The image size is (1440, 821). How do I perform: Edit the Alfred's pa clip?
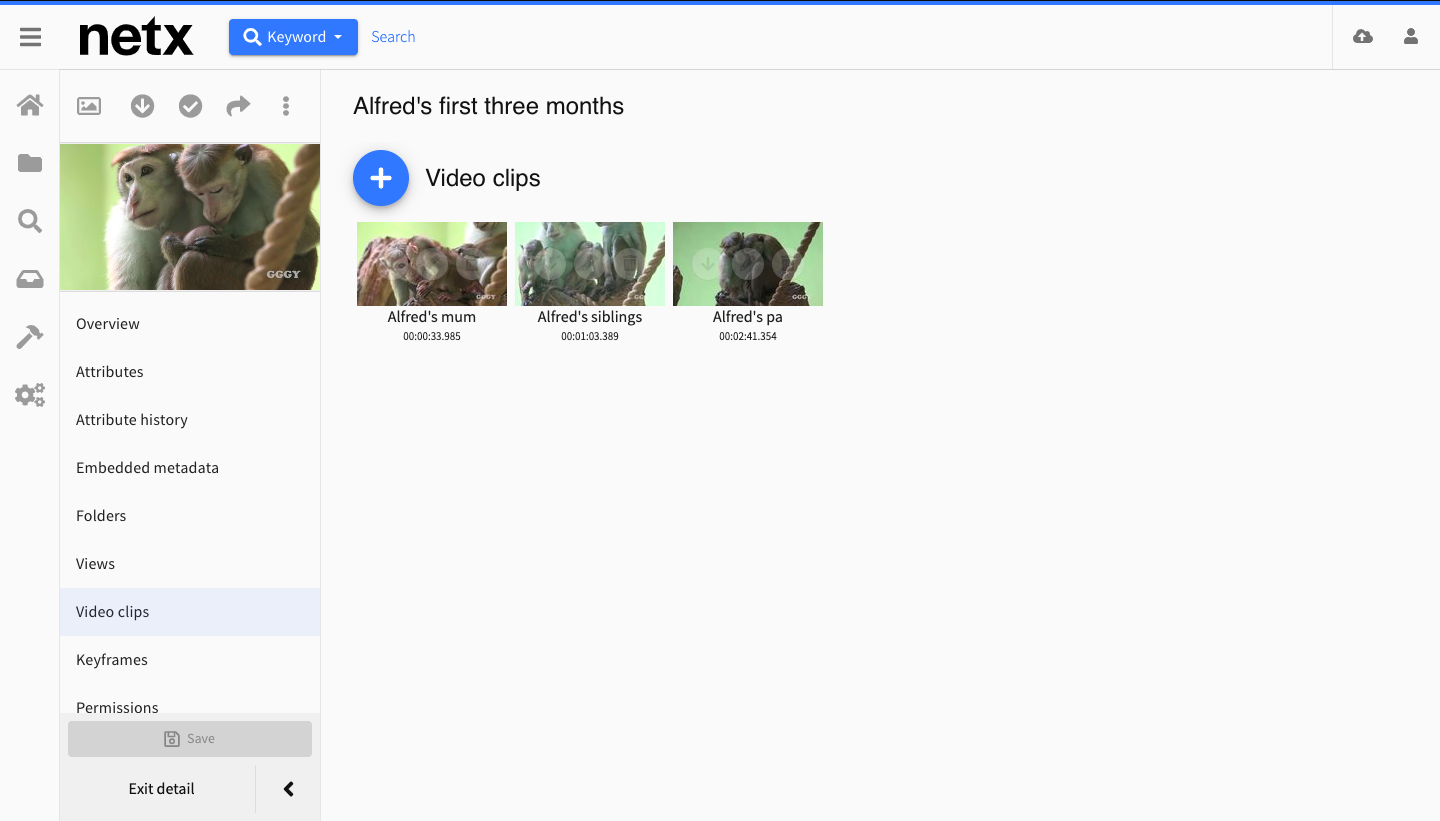748,264
